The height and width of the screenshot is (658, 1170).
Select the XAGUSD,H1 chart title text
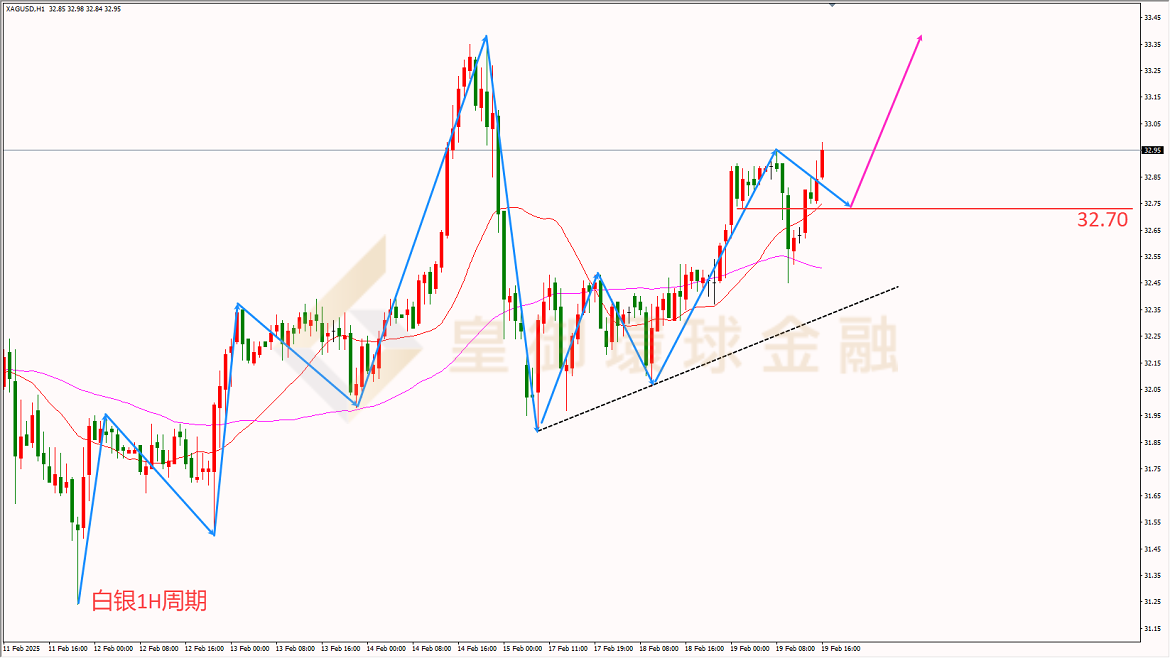tap(25, 9)
